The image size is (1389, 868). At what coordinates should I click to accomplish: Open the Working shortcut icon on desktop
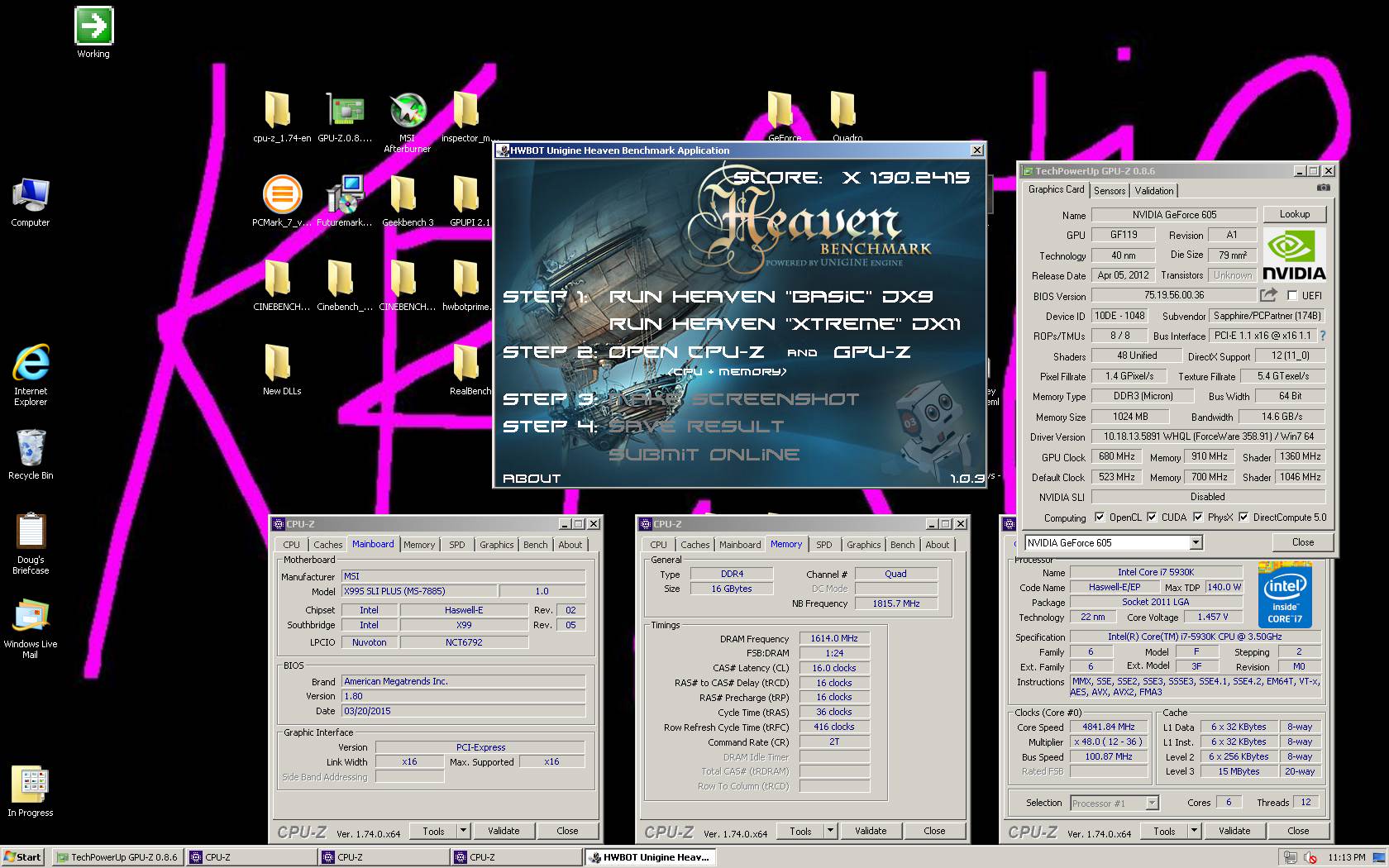point(93,26)
